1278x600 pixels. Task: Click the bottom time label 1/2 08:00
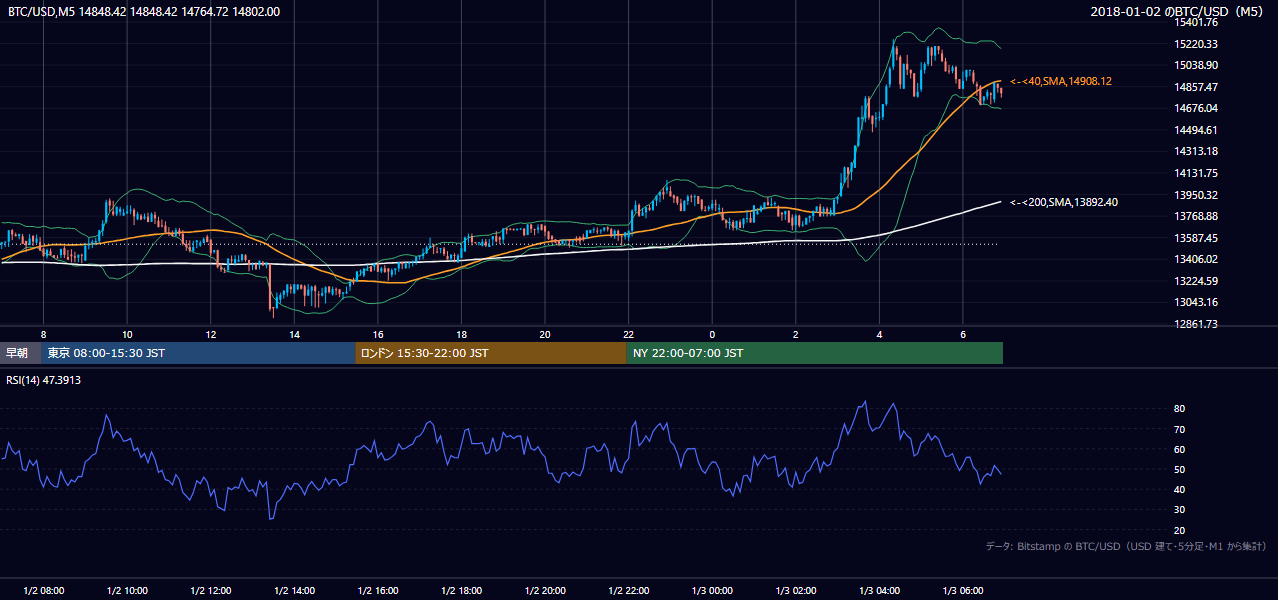coord(43,591)
